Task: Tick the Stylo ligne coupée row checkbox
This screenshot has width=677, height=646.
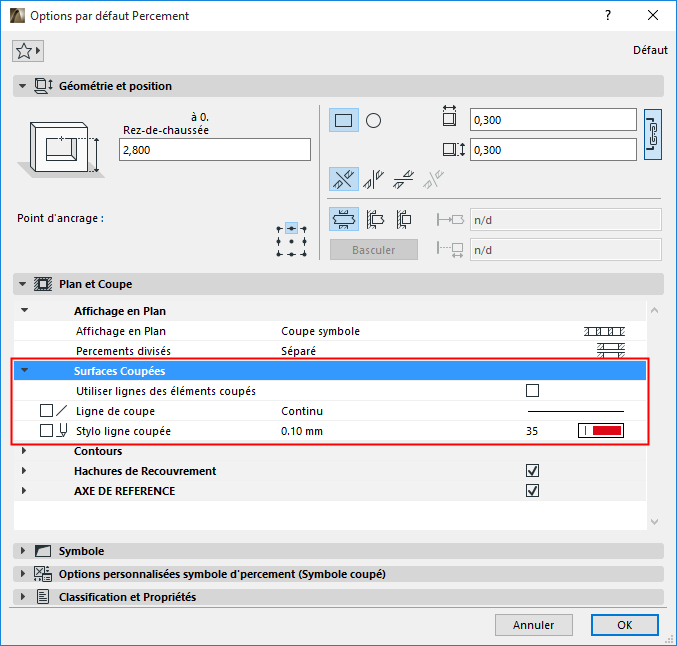Action: pos(46,431)
